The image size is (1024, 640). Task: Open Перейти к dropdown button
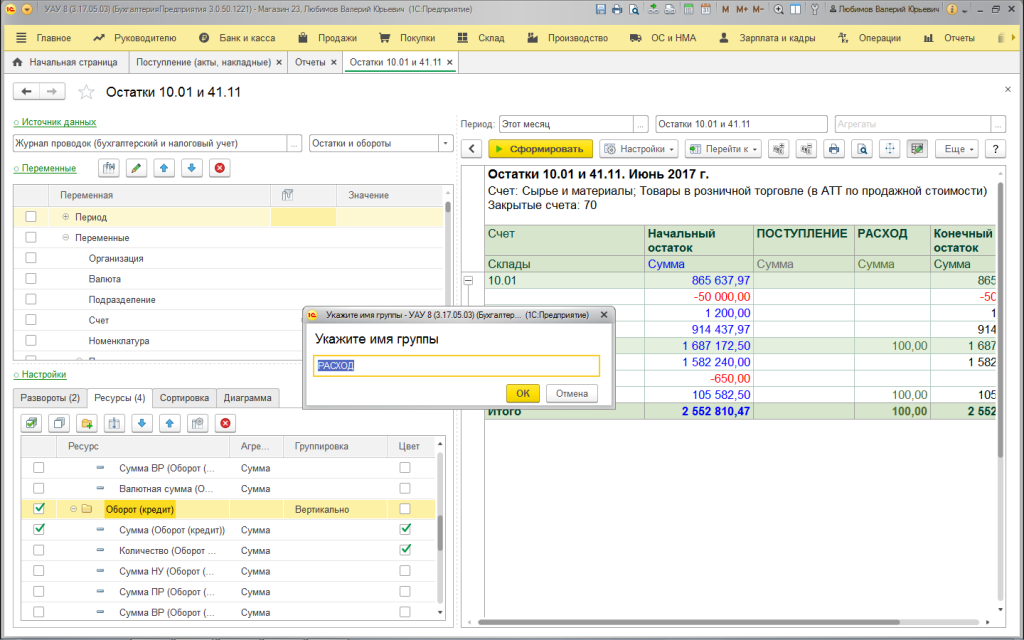click(724, 149)
